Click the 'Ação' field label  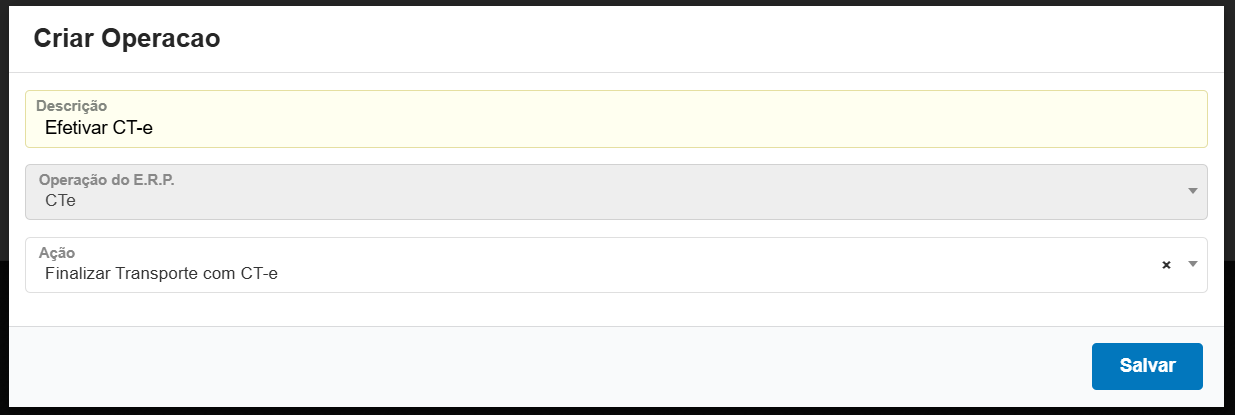coord(56,253)
